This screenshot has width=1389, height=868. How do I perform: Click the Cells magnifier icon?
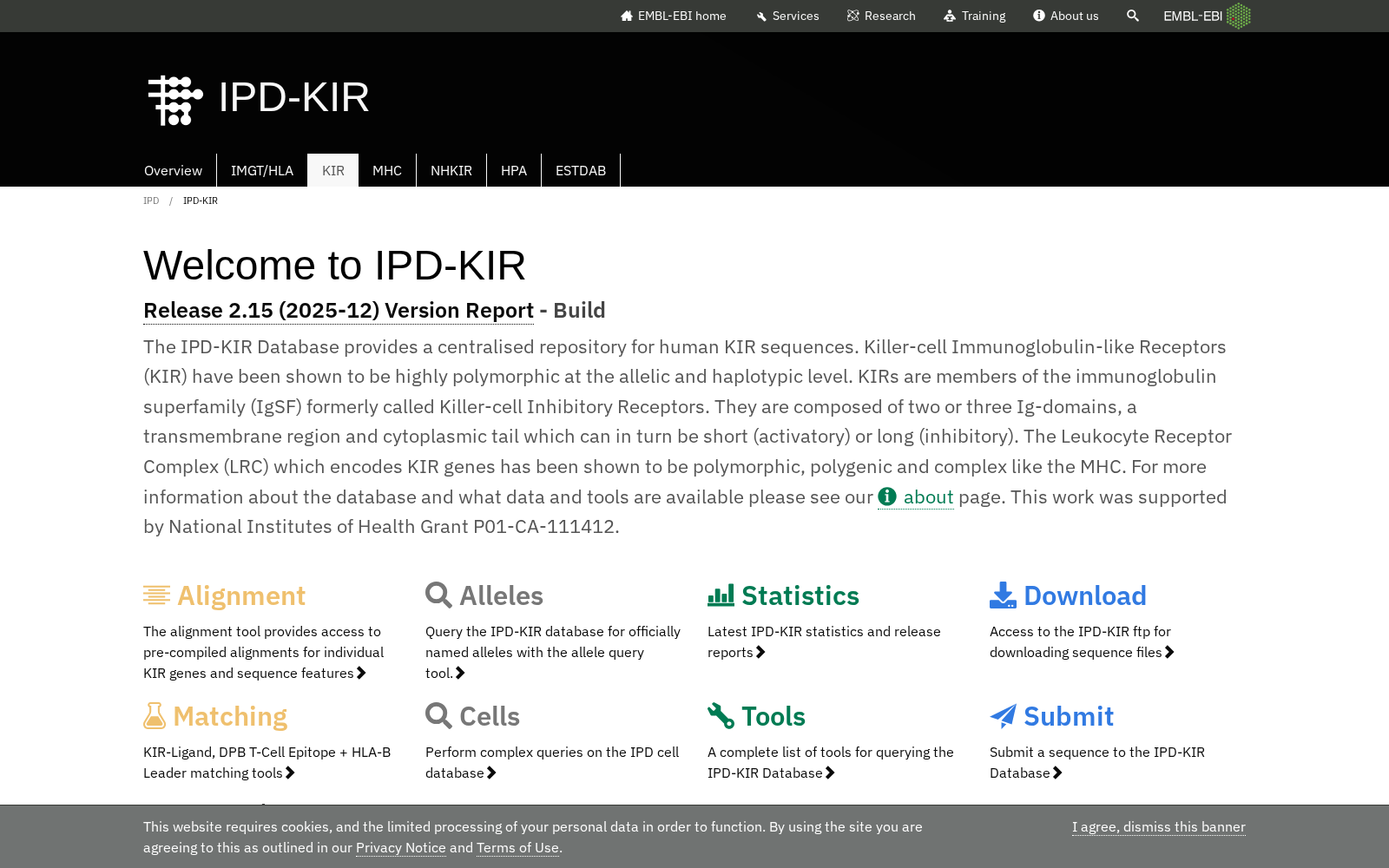(438, 716)
